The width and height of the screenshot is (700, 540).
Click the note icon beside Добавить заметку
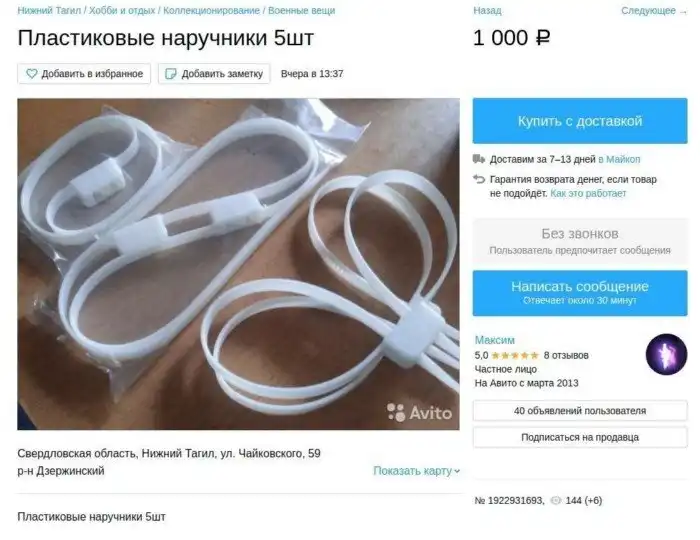click(x=171, y=74)
